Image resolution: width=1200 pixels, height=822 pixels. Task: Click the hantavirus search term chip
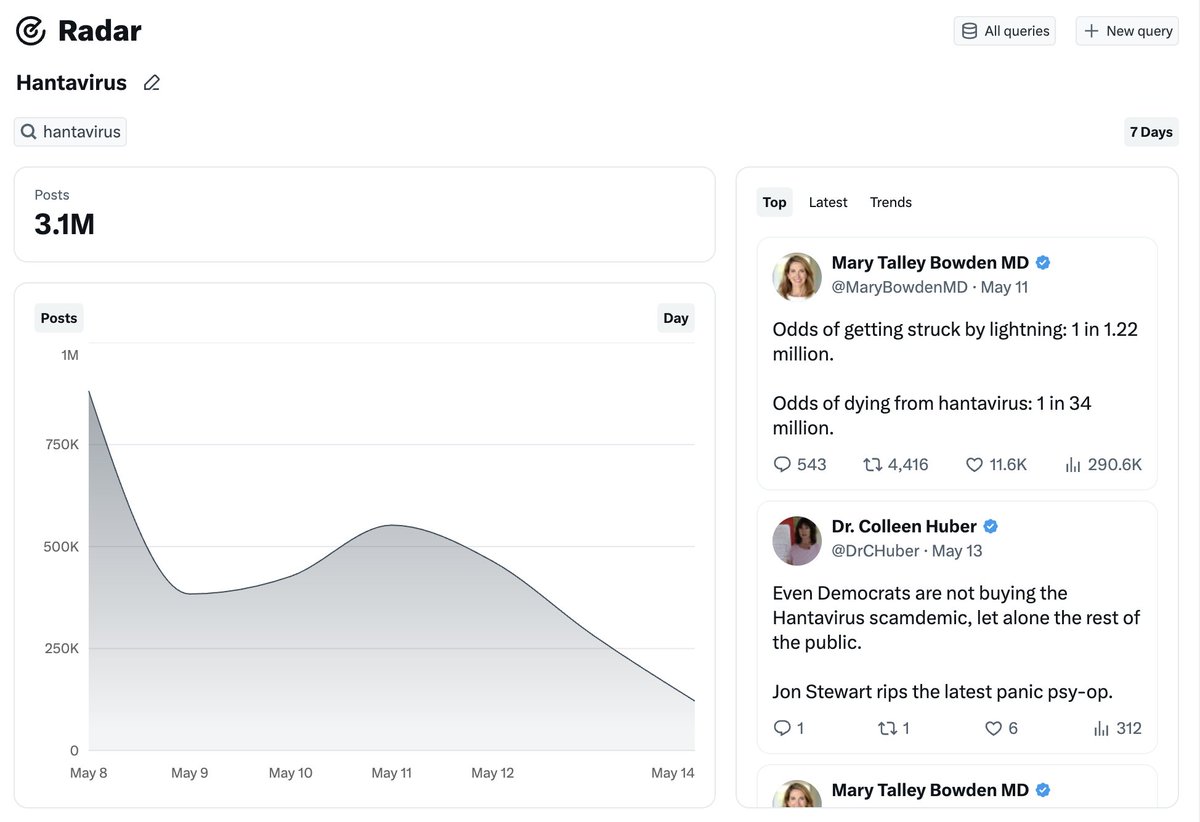70,132
